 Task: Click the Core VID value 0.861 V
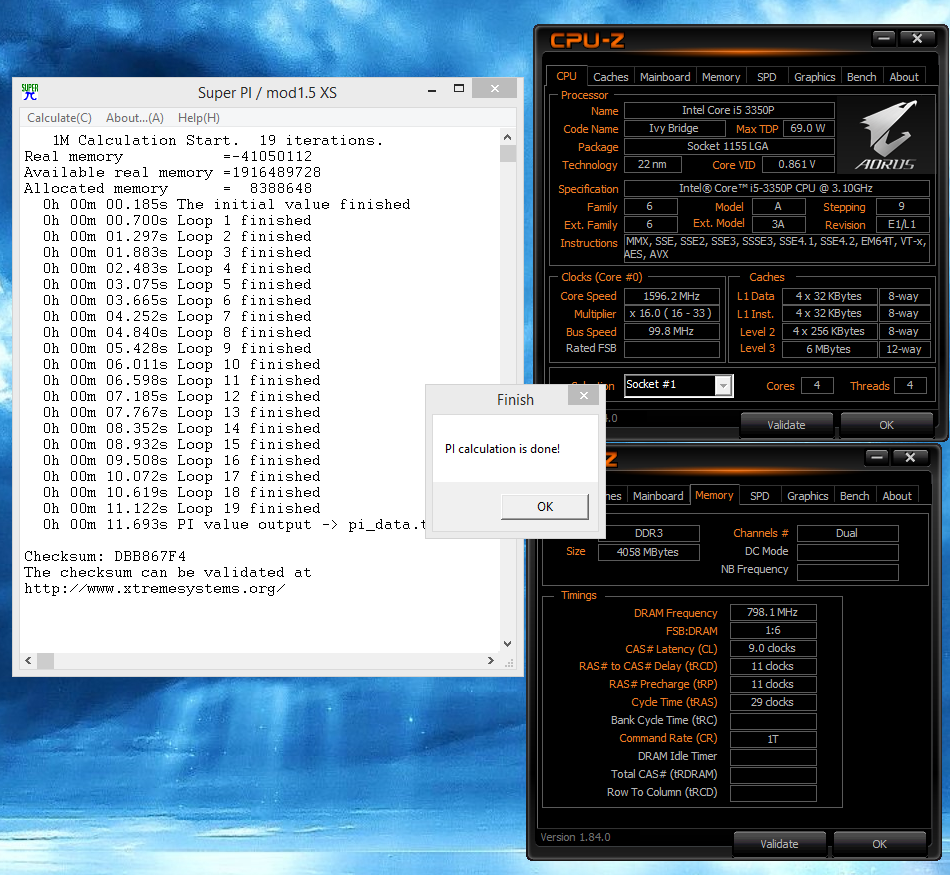point(797,164)
